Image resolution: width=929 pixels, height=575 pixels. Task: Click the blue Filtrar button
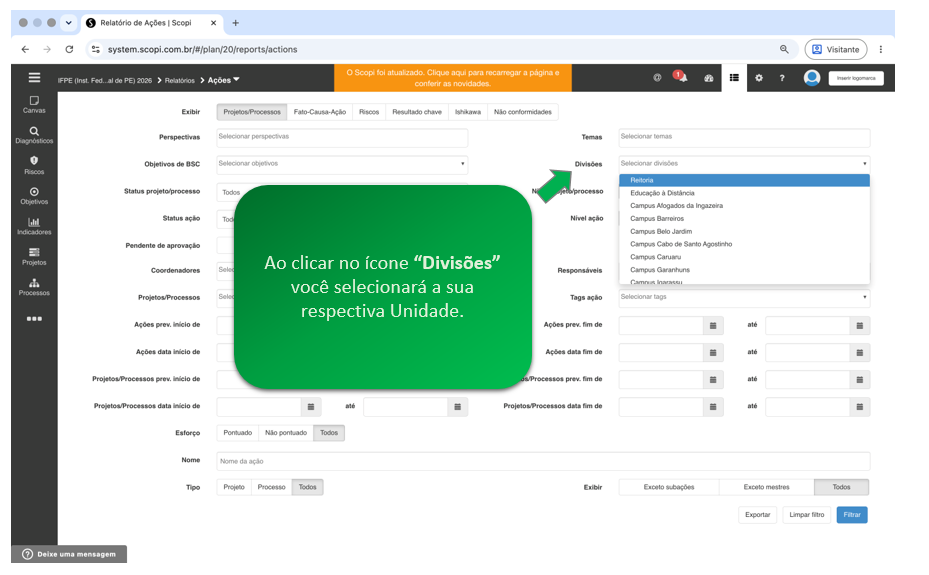(x=852, y=515)
